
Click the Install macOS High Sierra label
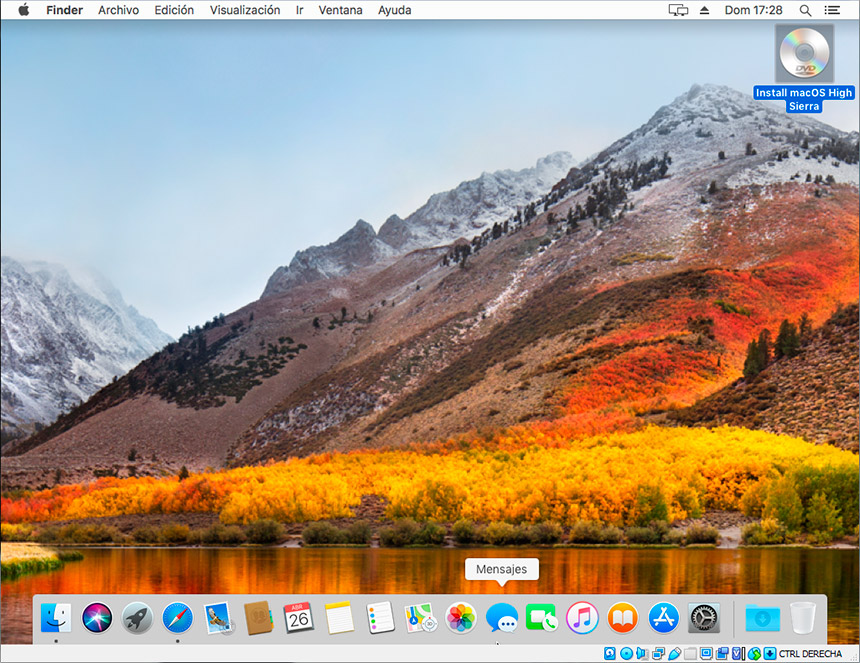(x=804, y=99)
